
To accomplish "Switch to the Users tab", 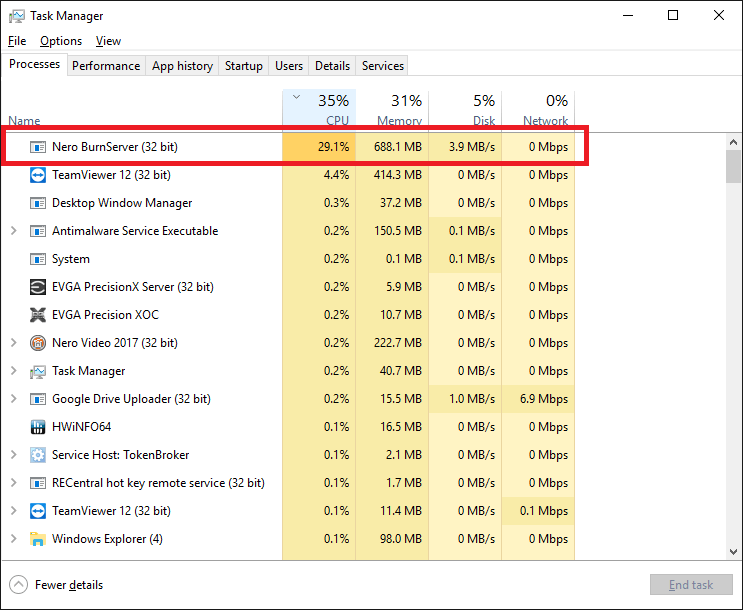I will pyautogui.click(x=289, y=66).
